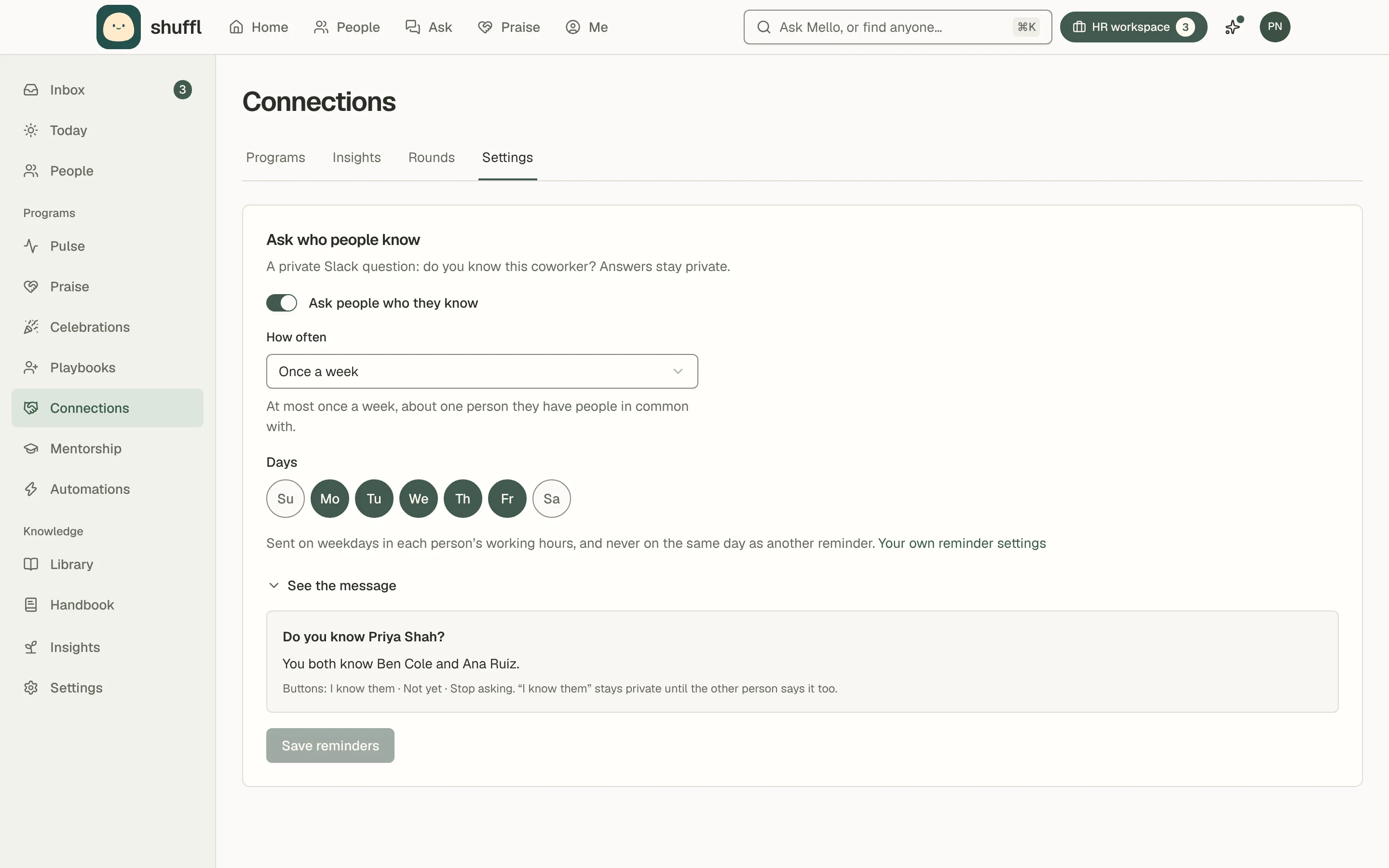Select the Settings tab under Connections

[x=507, y=157]
